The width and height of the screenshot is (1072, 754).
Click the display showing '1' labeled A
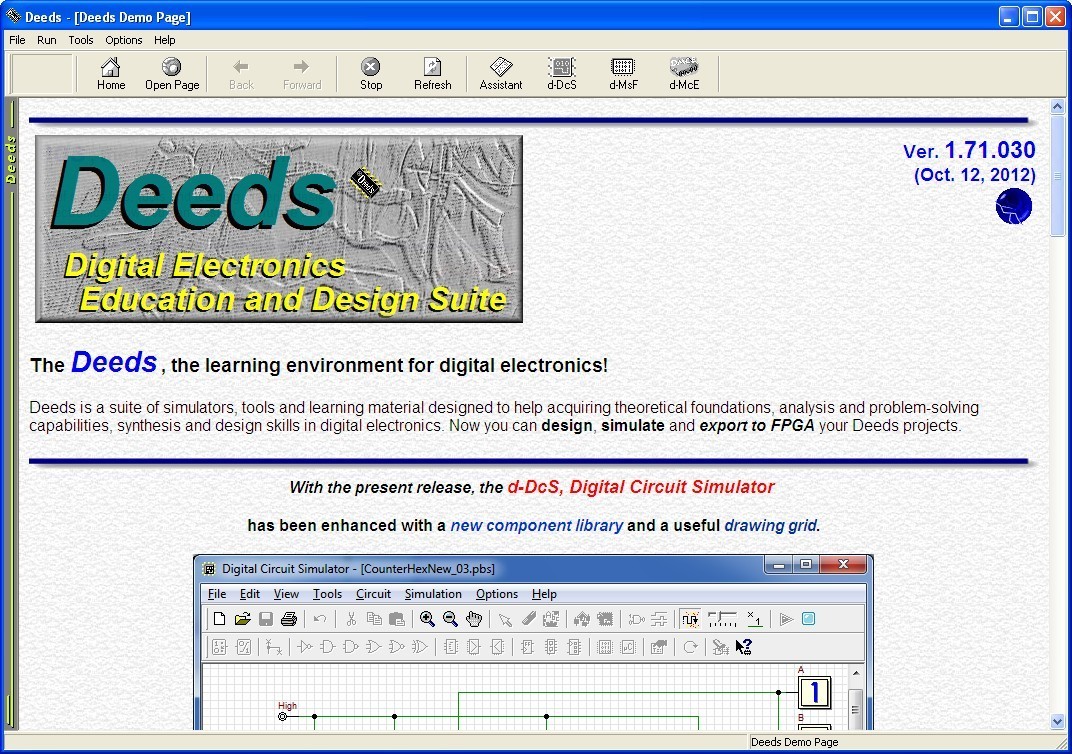[x=814, y=692]
